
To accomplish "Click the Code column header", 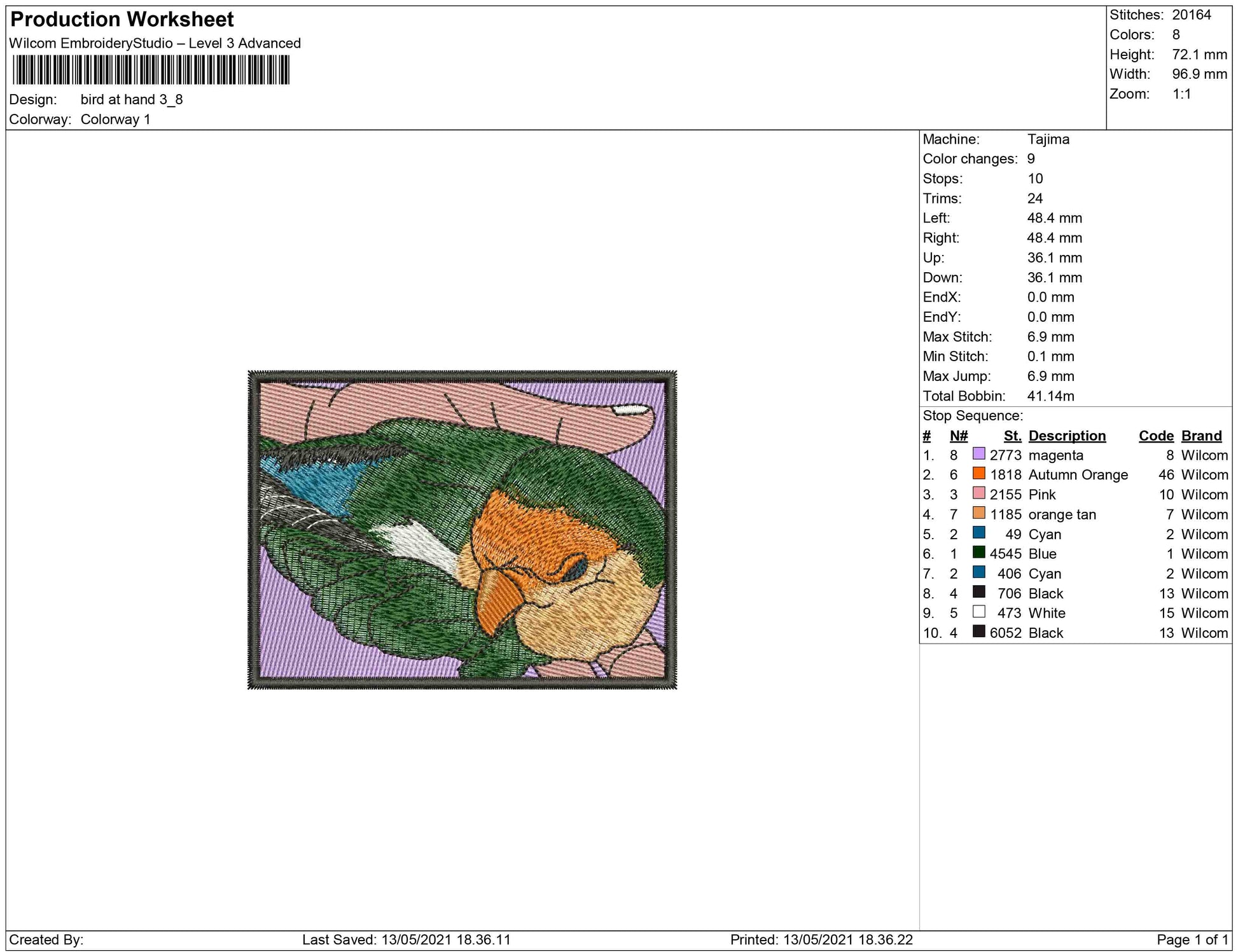I will [x=1156, y=436].
